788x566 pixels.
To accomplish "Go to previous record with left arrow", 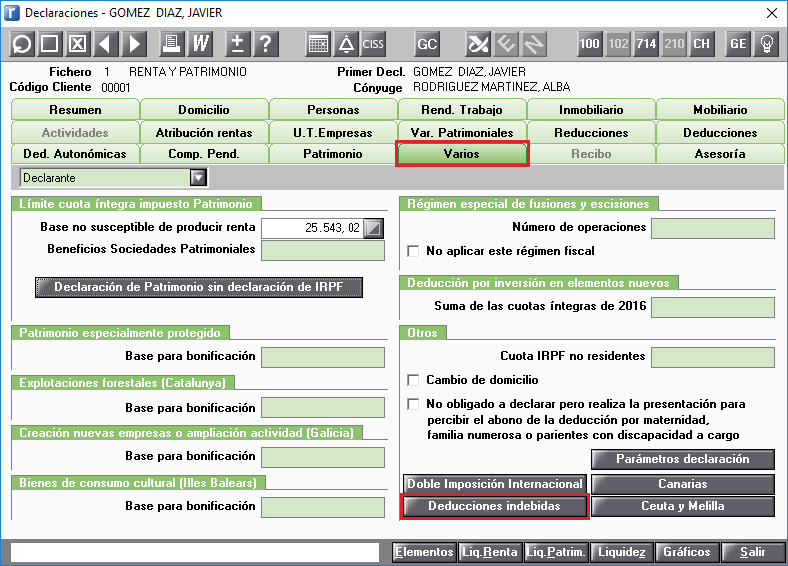I will point(106,44).
